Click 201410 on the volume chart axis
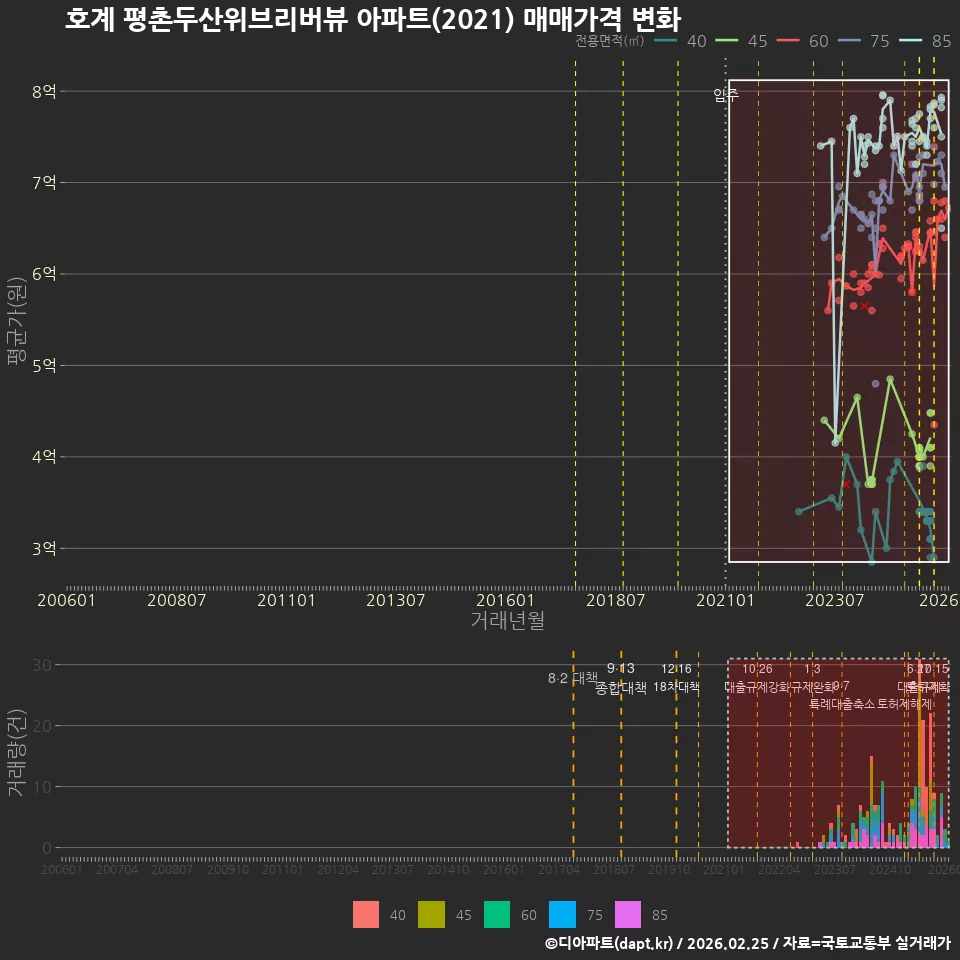The height and width of the screenshot is (960, 960). [x=448, y=869]
